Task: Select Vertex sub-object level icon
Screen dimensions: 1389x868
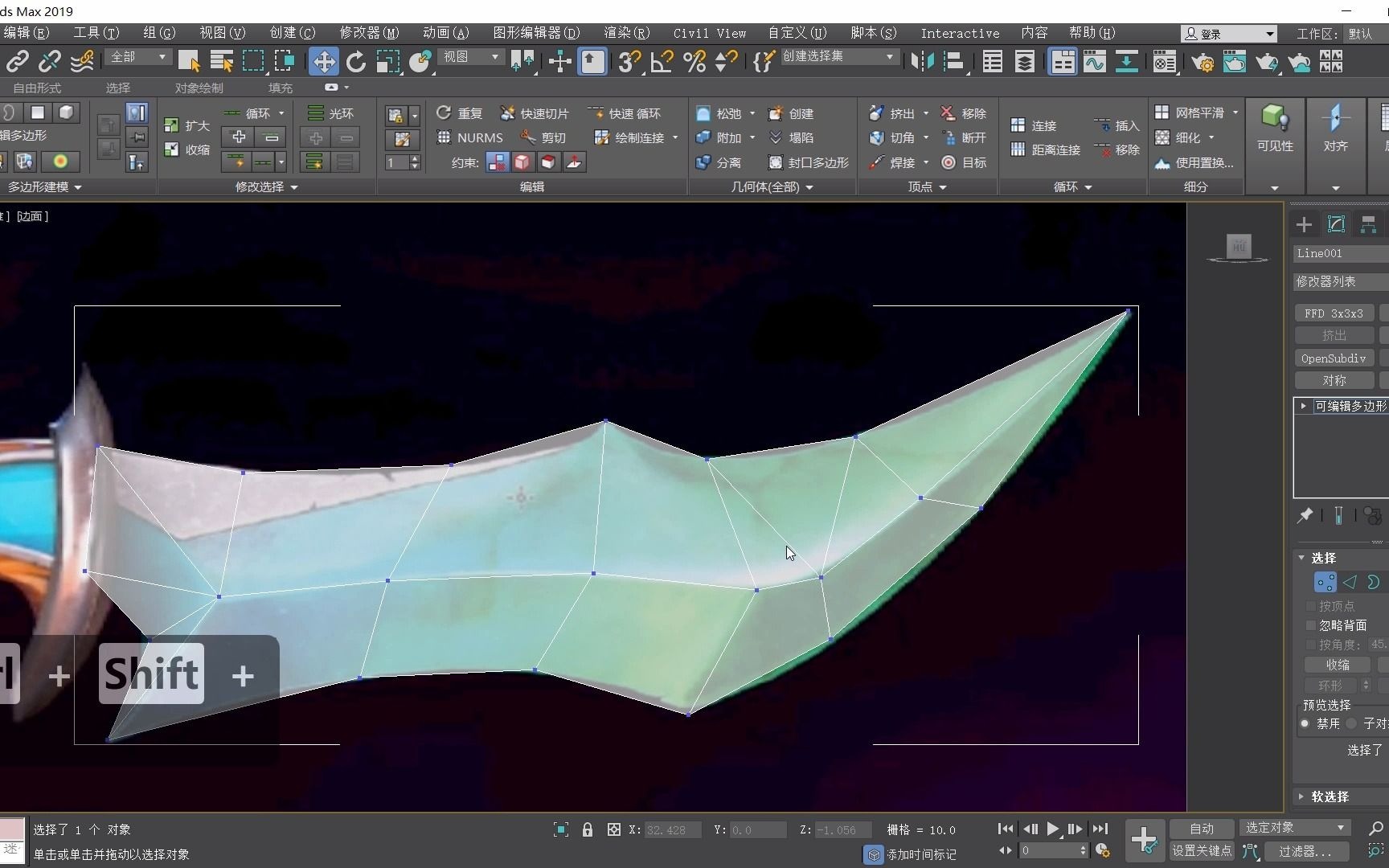Action: 1325,582
